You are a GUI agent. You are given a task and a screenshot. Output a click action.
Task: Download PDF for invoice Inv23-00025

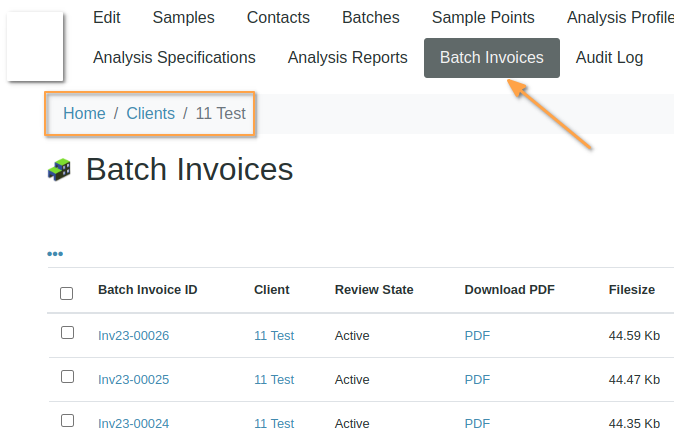point(477,380)
